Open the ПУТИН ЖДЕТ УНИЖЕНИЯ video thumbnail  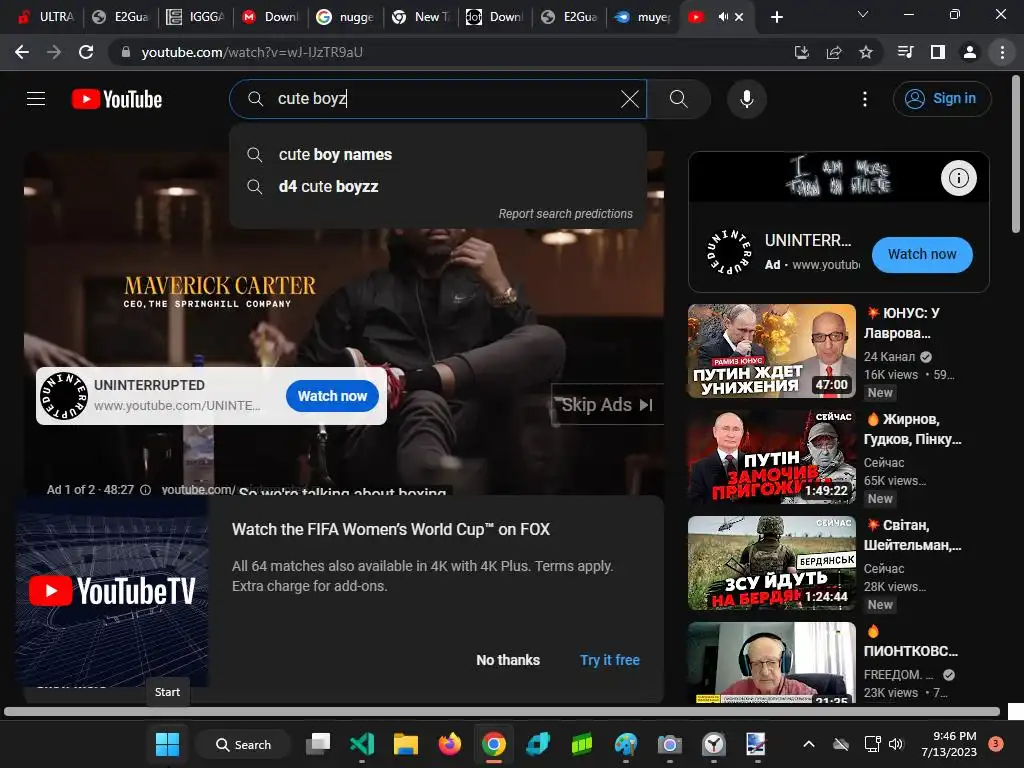coord(771,351)
